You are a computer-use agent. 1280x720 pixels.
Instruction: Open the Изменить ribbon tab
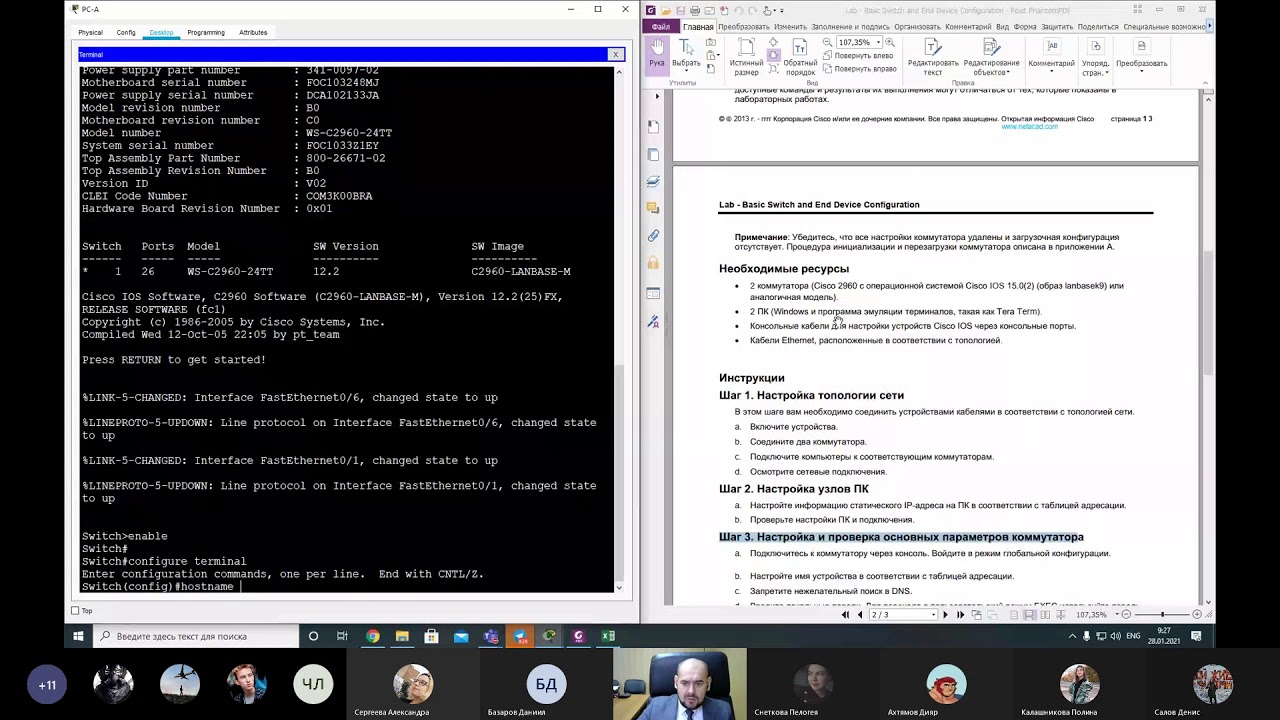pyautogui.click(x=790, y=27)
